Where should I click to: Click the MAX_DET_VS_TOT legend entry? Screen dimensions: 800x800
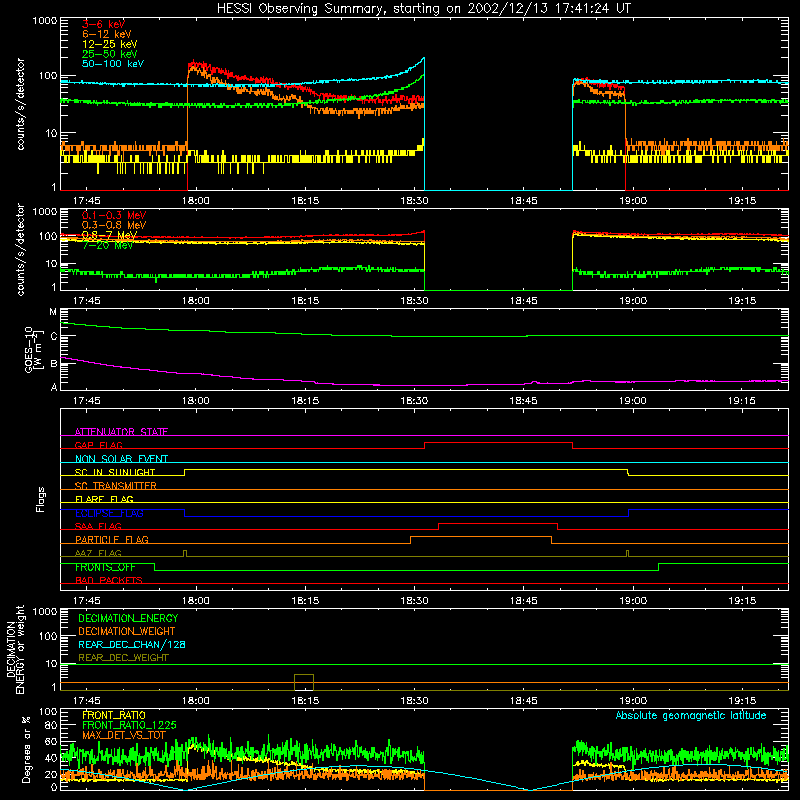(x=123, y=735)
